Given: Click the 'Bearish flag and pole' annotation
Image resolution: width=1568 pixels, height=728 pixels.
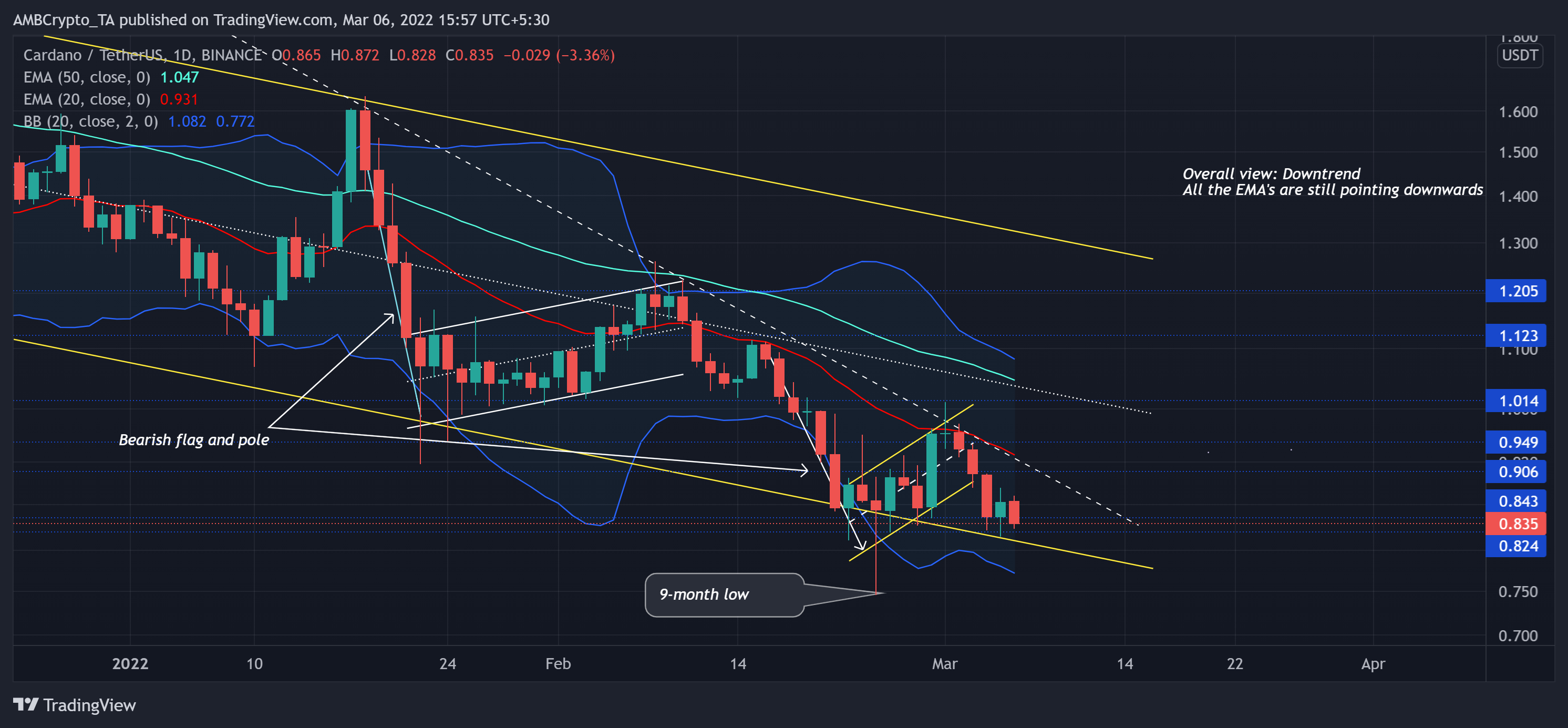Looking at the screenshot, I should click(x=194, y=439).
